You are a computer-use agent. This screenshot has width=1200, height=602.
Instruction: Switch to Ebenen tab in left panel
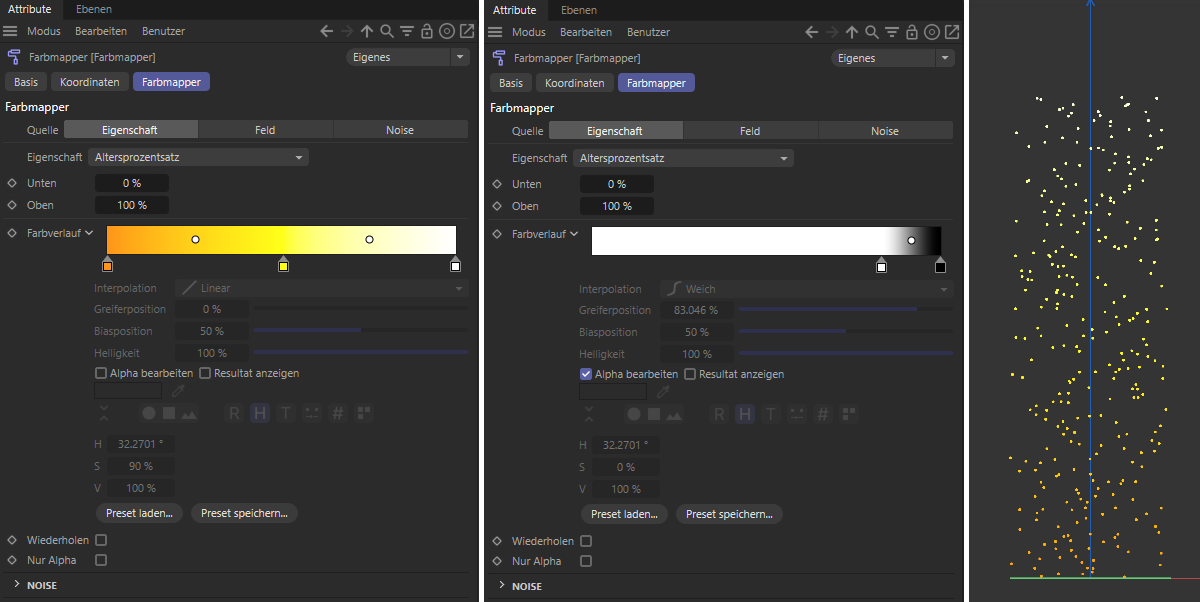click(94, 9)
